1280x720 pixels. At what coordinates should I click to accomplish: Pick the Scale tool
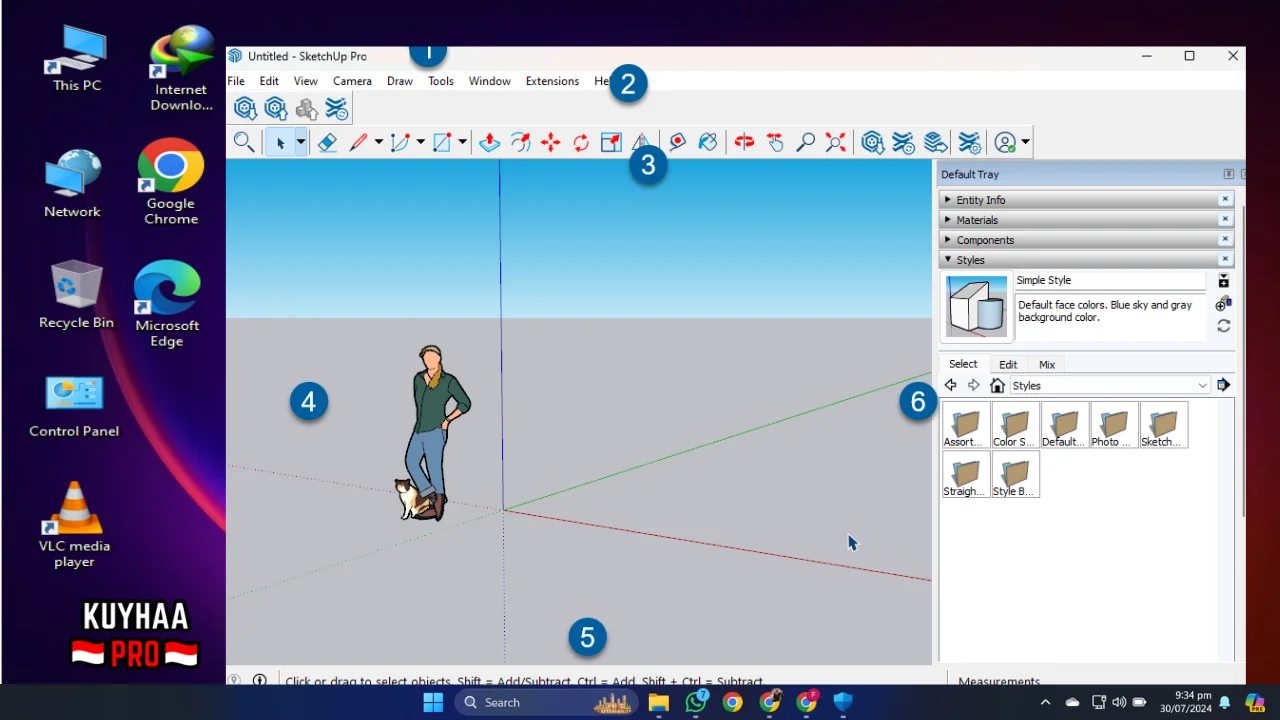pos(611,143)
